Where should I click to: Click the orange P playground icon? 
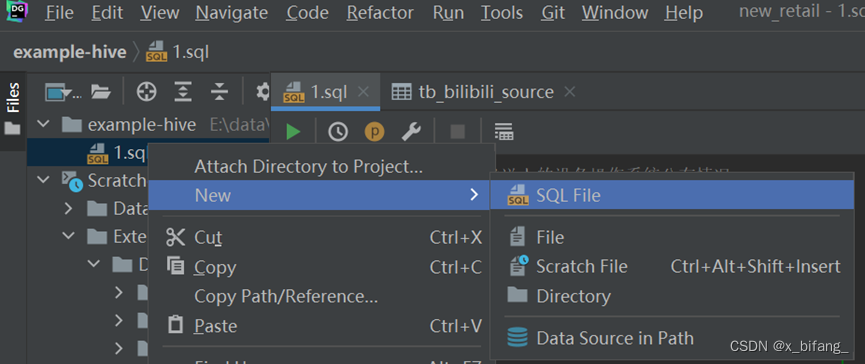click(375, 132)
